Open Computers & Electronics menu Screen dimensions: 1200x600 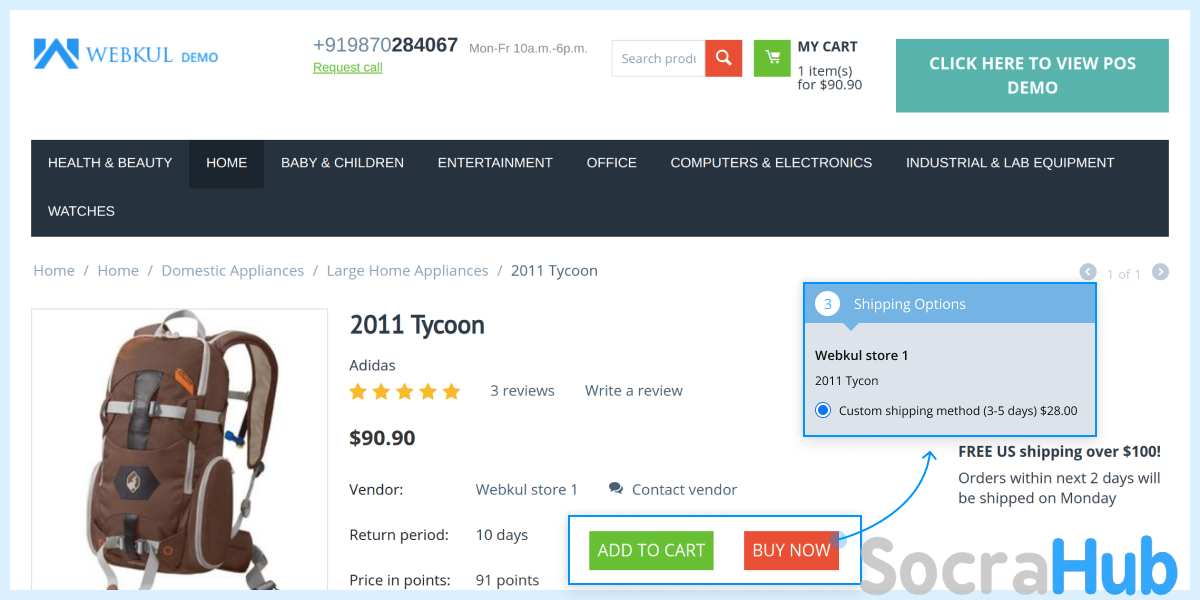point(771,163)
